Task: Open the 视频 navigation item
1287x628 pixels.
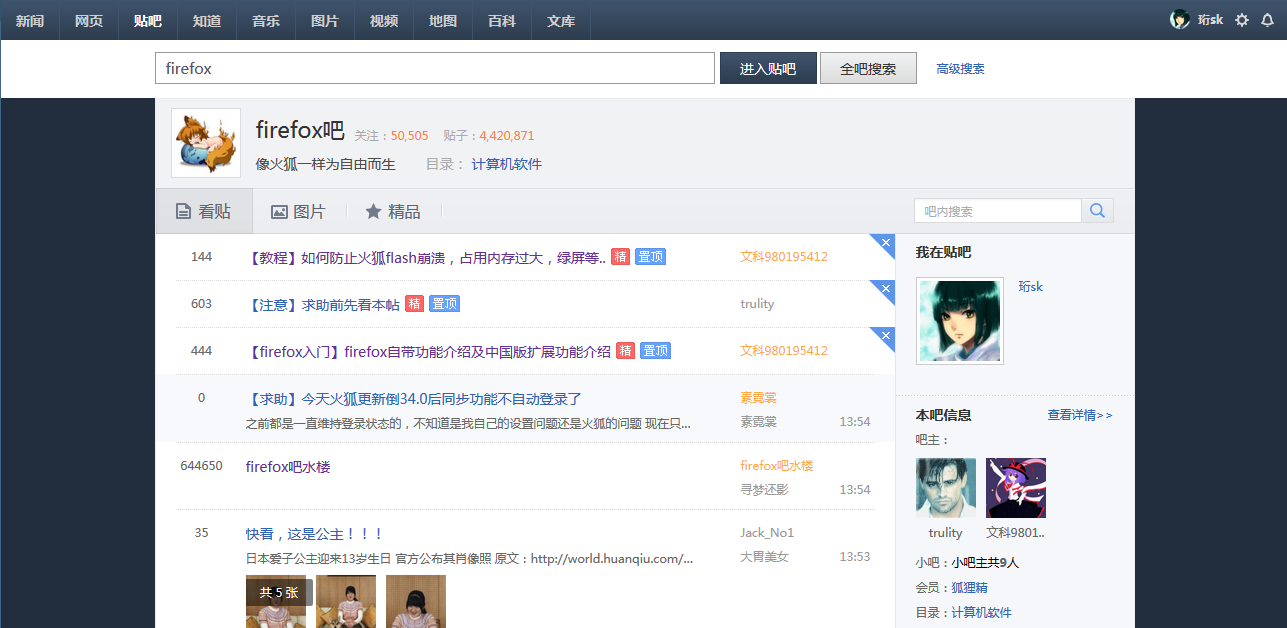Action: (384, 20)
